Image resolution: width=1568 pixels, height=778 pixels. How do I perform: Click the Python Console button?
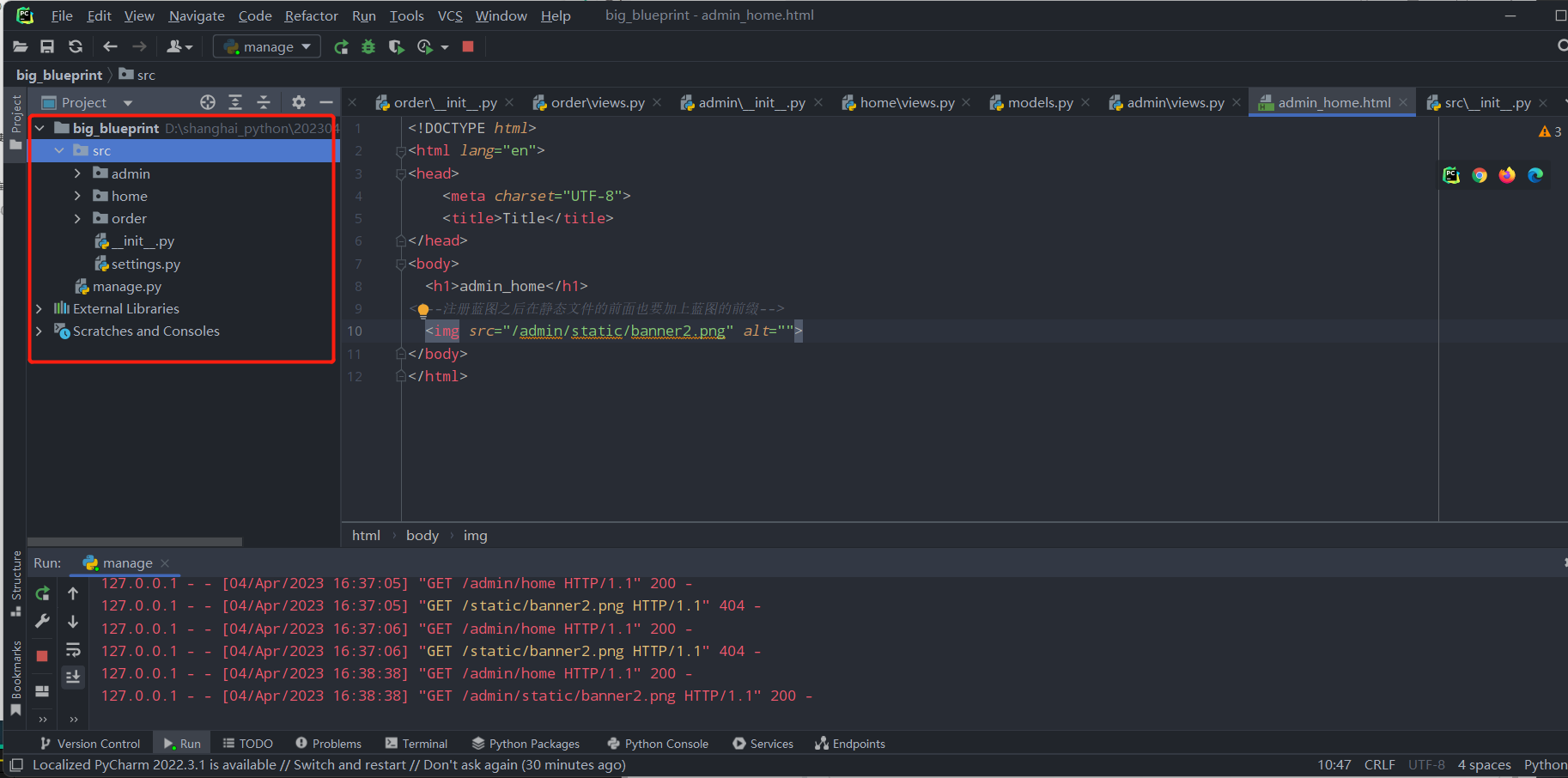658,744
